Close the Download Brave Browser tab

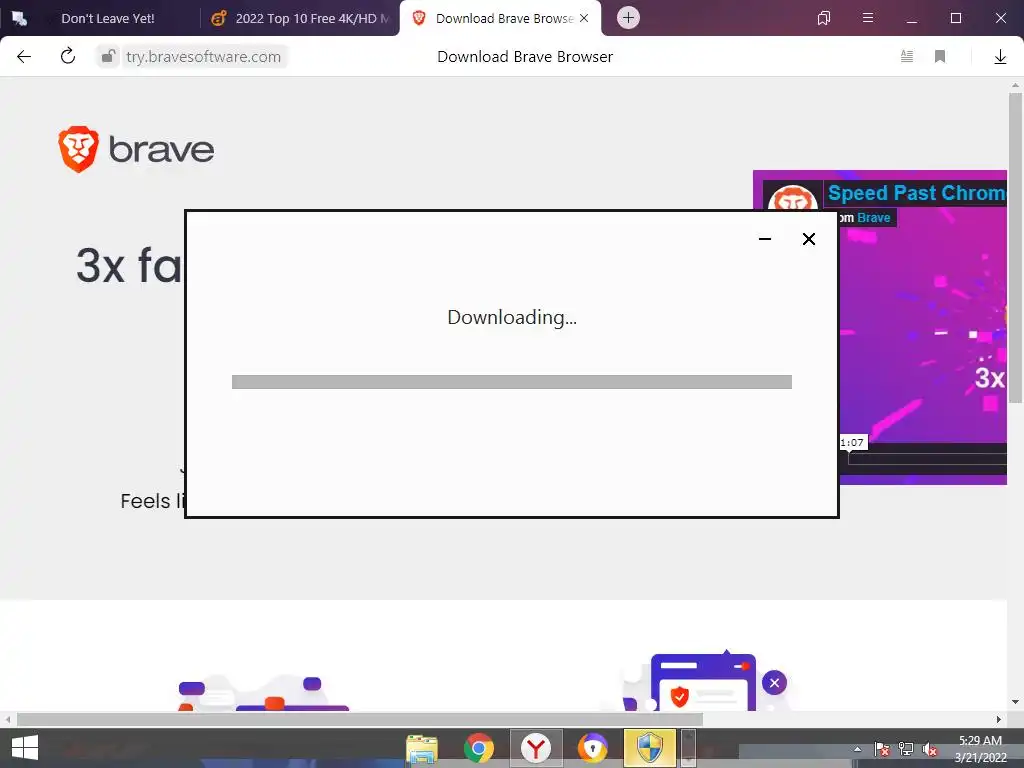pyautogui.click(x=584, y=18)
